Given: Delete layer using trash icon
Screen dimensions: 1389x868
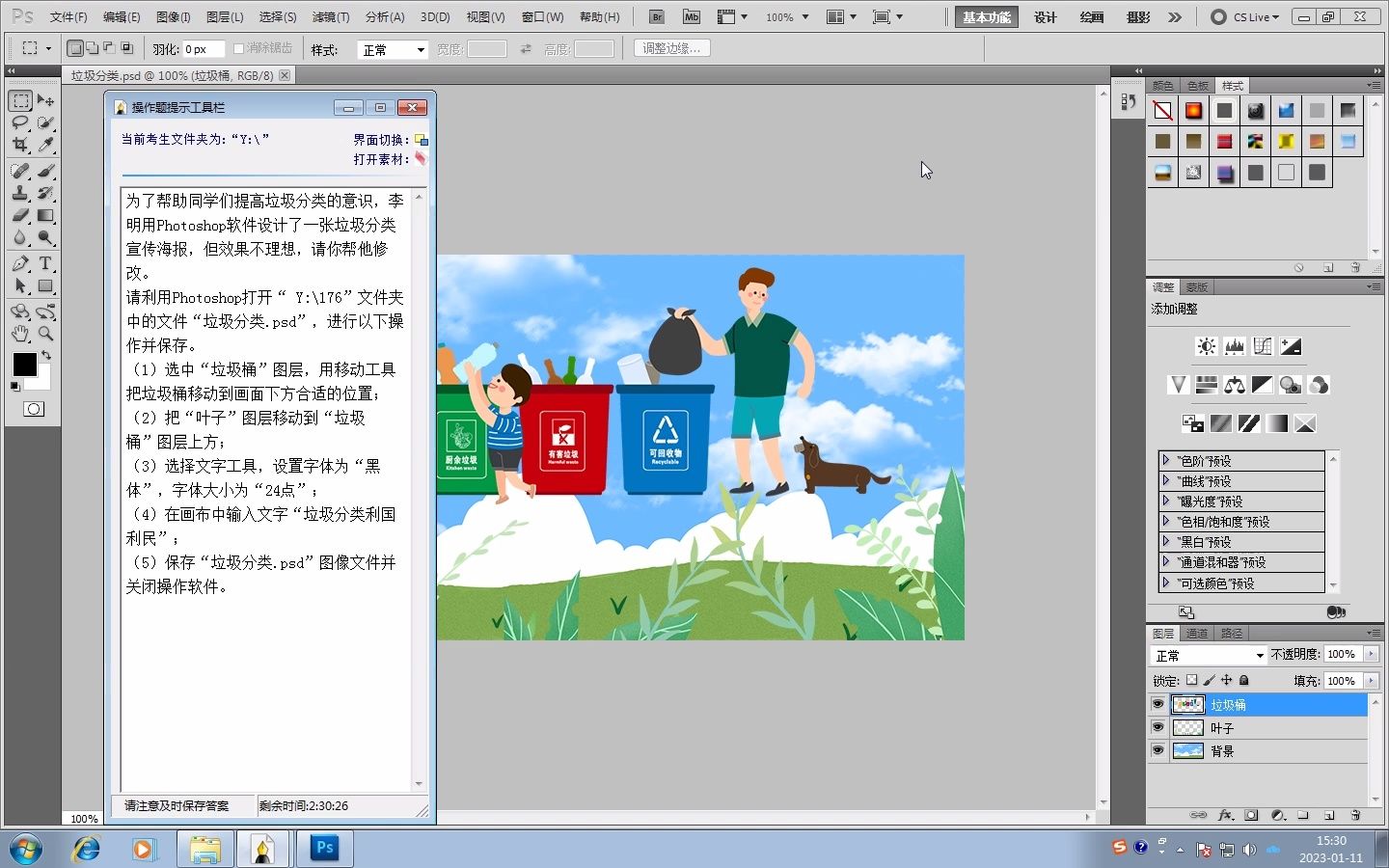Looking at the screenshot, I should [x=1355, y=815].
